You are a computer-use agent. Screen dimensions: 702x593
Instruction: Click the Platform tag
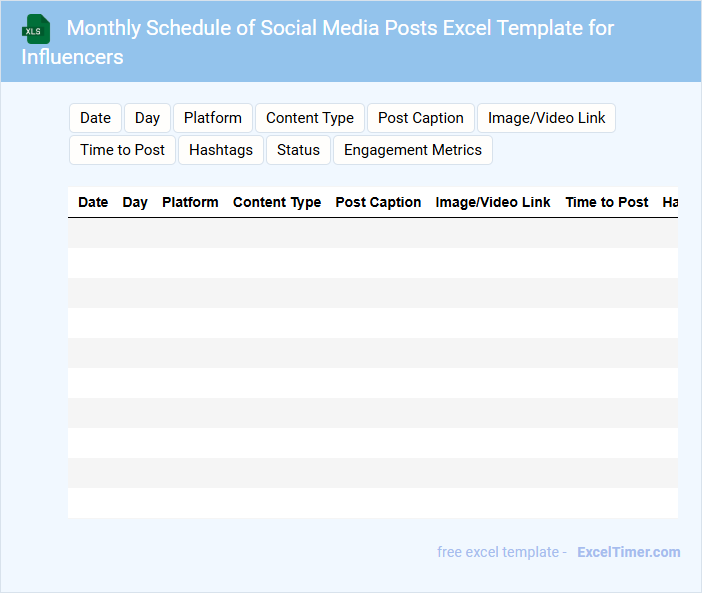coord(212,118)
